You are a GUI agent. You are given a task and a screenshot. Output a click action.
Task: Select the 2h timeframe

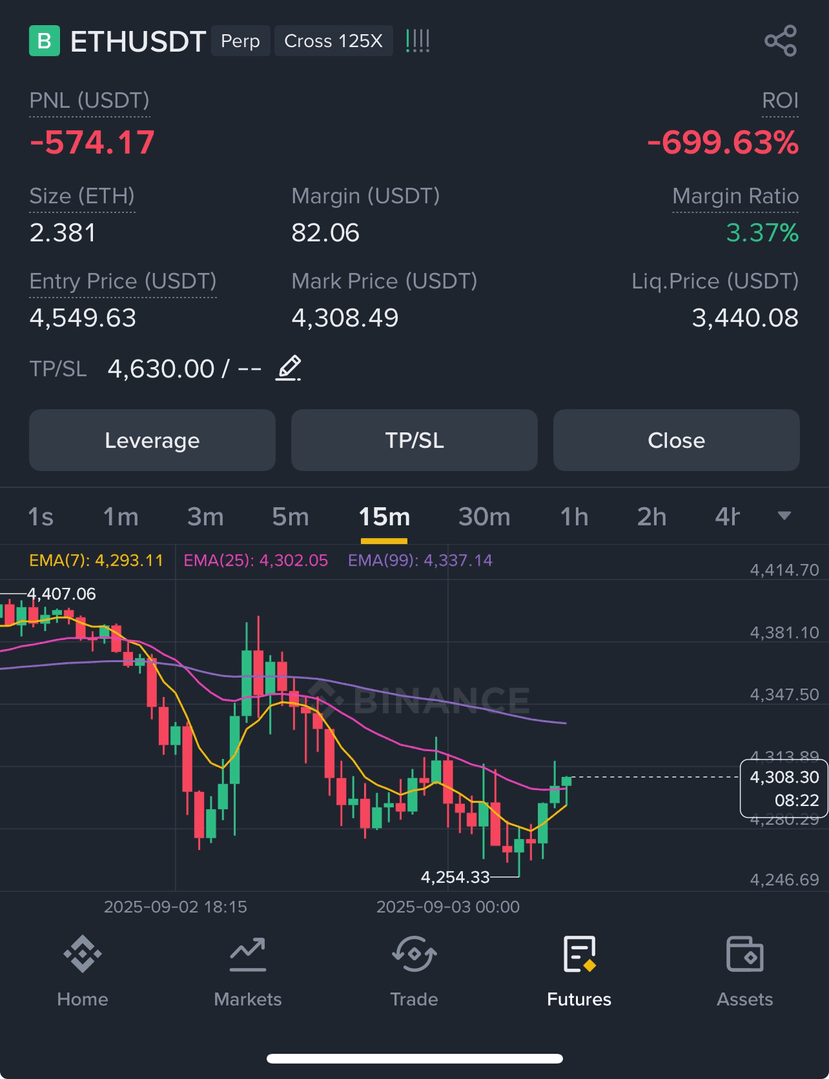tap(652, 517)
